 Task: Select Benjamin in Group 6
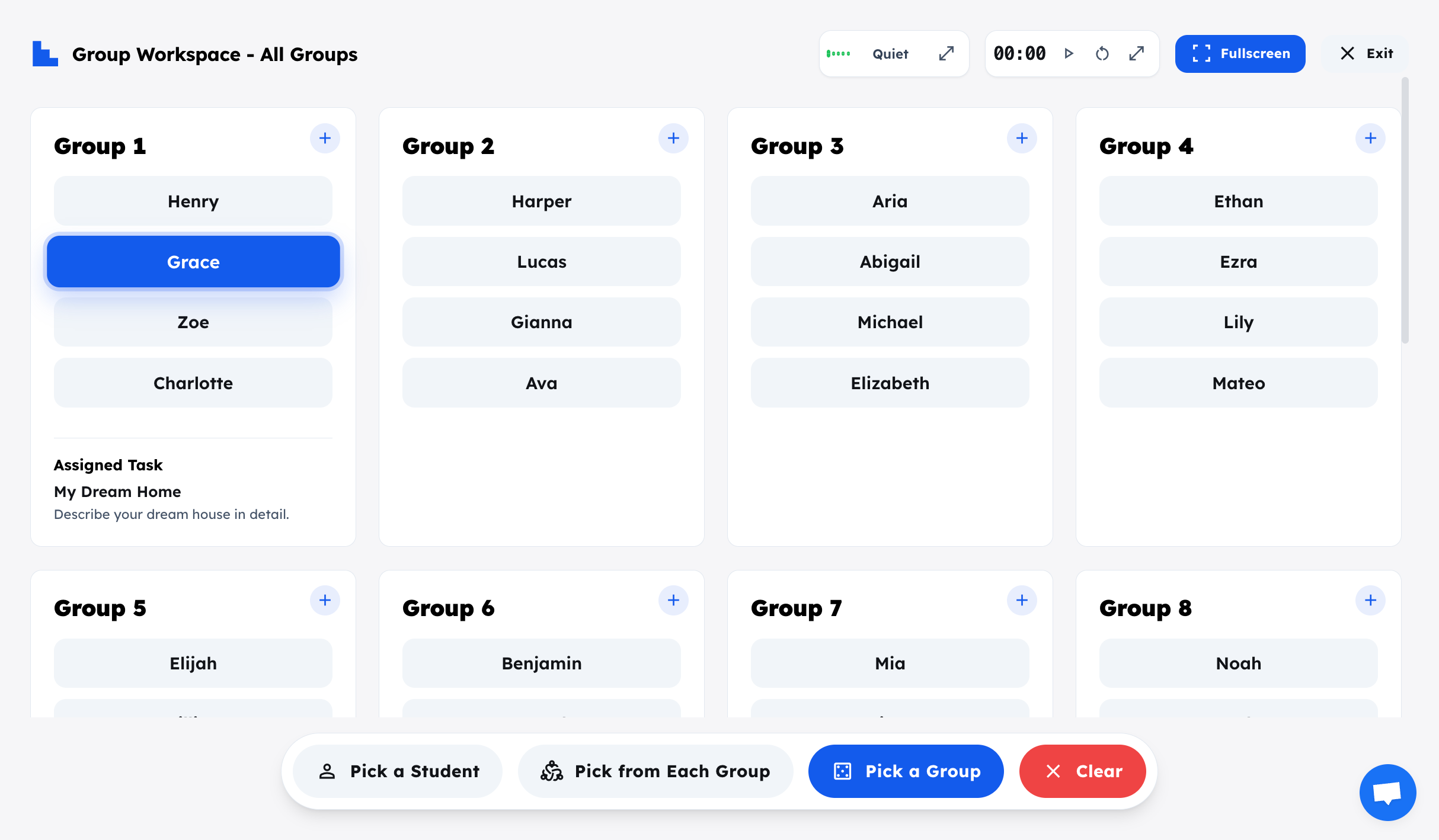tap(541, 663)
